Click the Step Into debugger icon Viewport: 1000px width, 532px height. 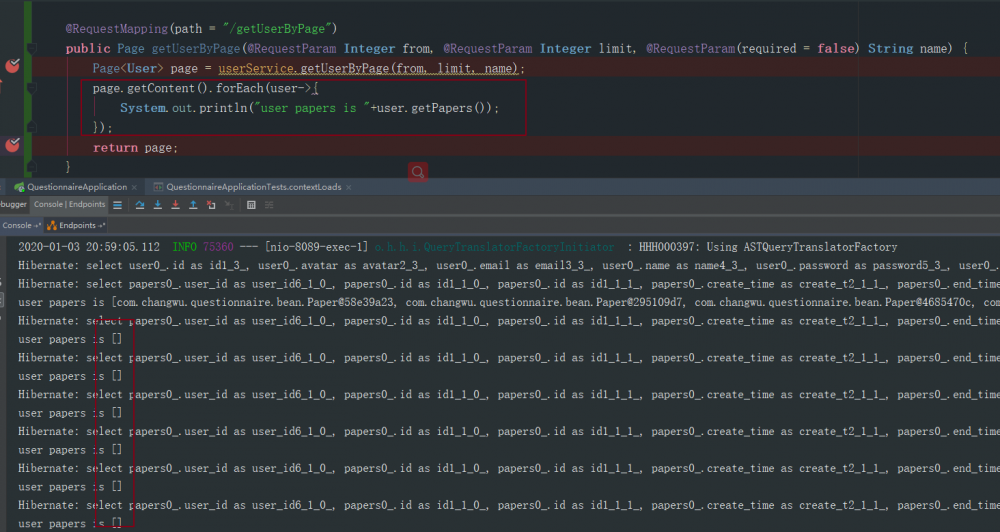pos(158,205)
